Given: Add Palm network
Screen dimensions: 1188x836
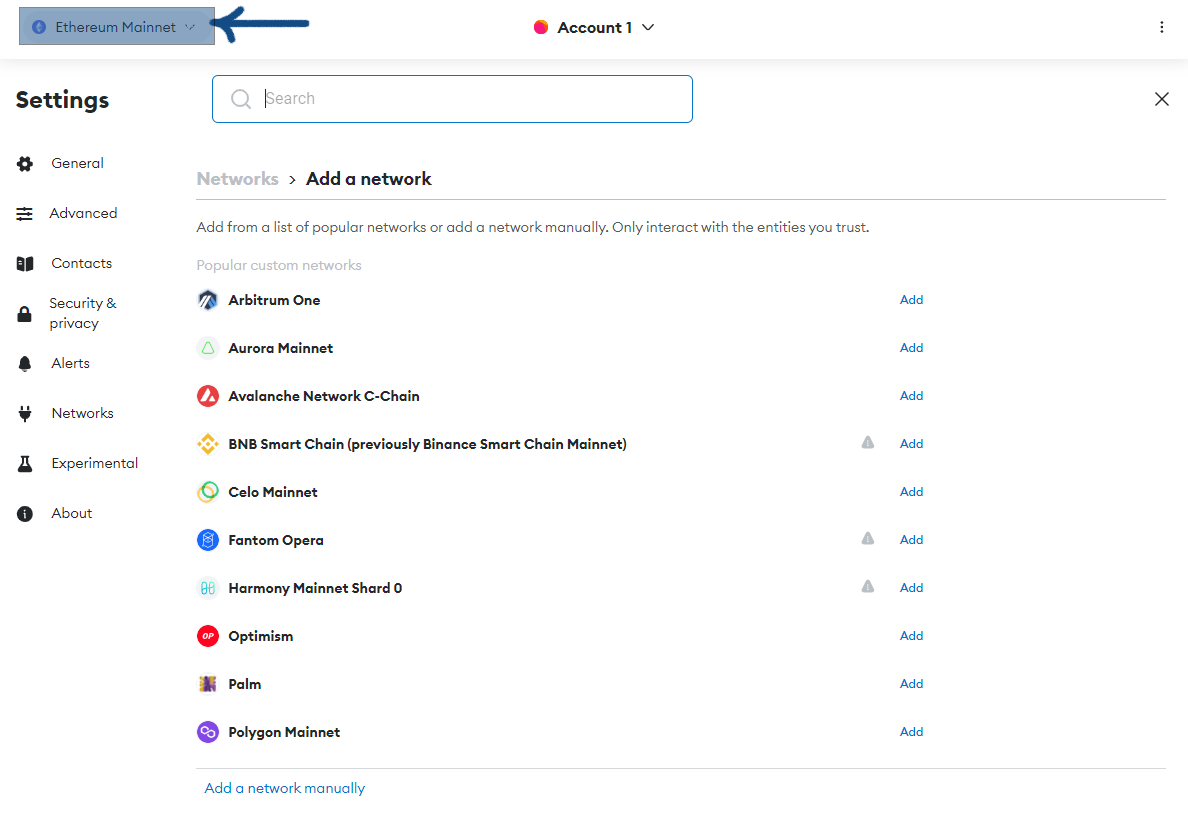Looking at the screenshot, I should (911, 684).
